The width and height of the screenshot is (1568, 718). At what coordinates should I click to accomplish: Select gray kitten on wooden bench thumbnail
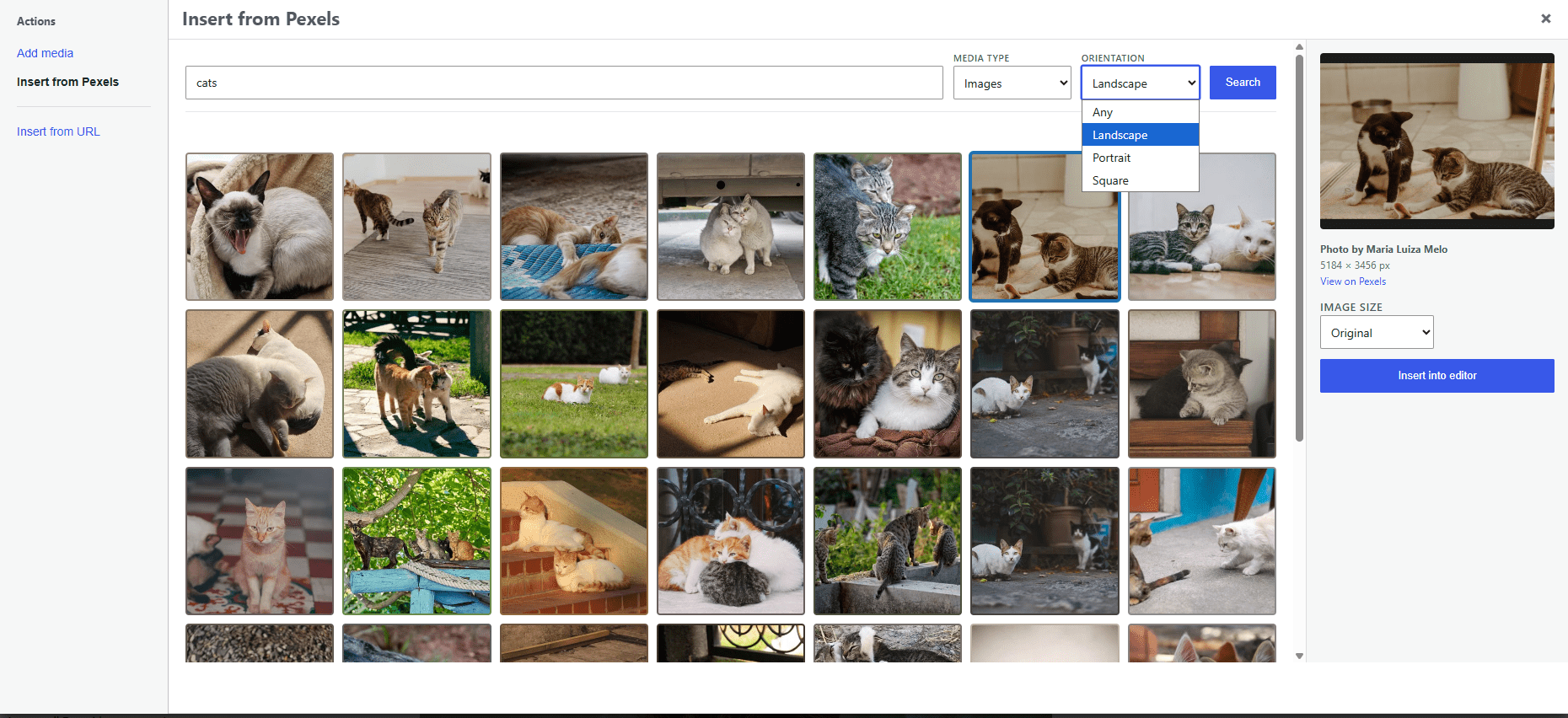(1202, 383)
